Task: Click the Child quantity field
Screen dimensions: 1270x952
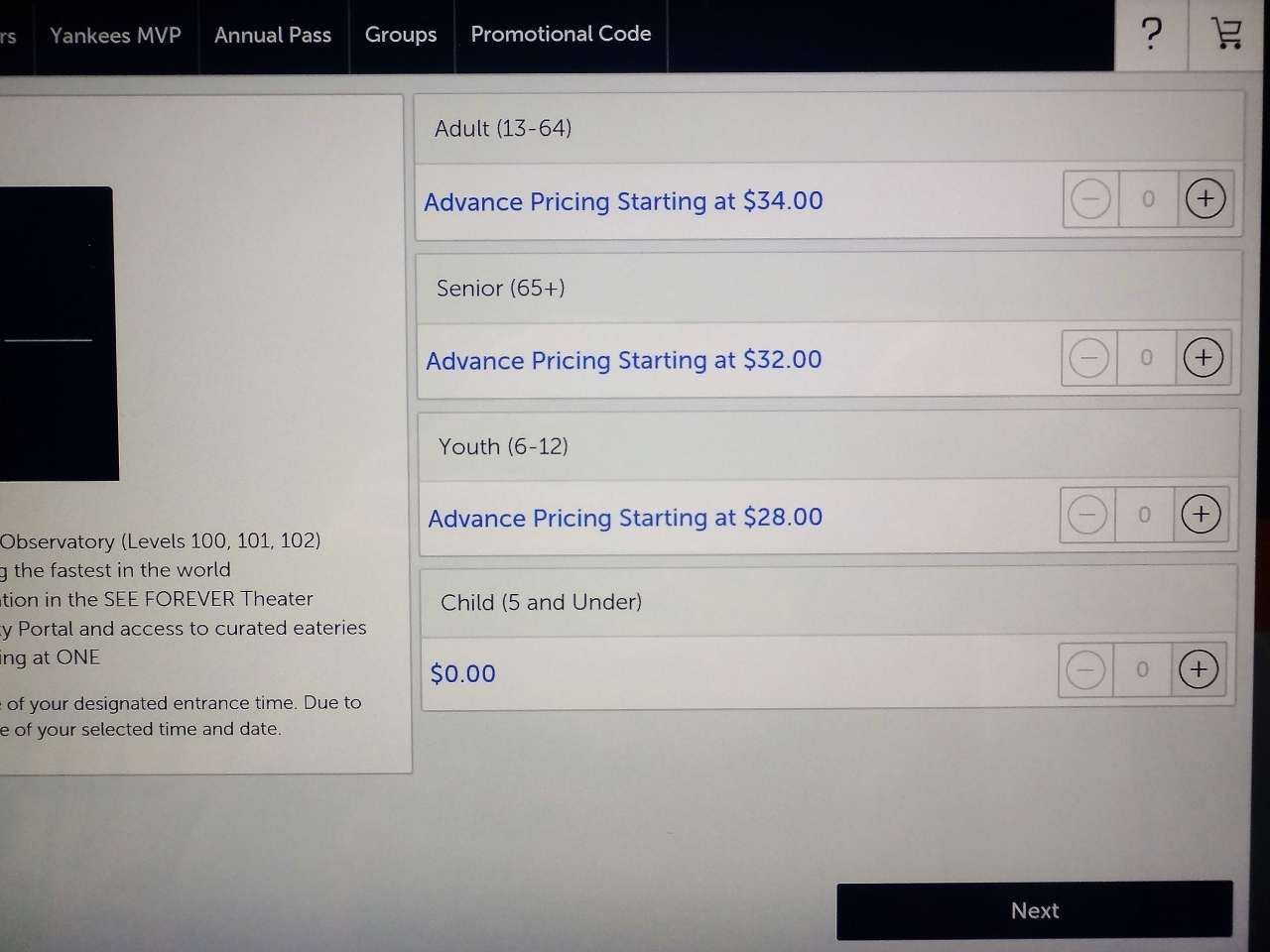Action: pos(1142,670)
